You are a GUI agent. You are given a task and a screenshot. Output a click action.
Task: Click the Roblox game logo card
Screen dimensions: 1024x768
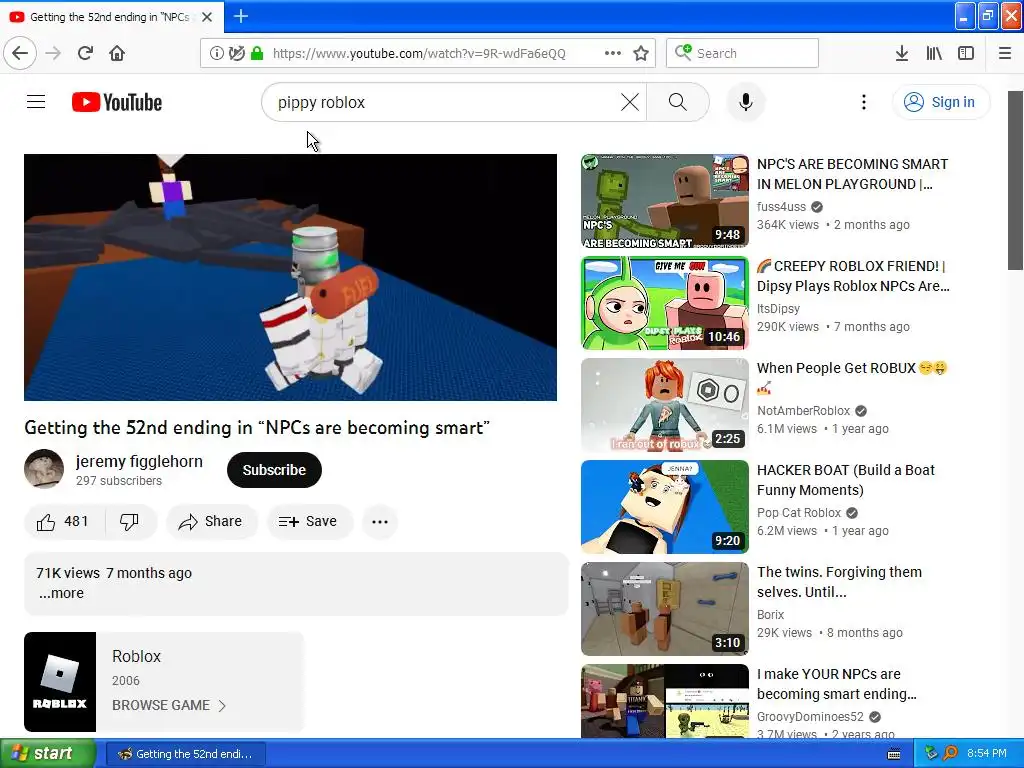tap(60, 682)
